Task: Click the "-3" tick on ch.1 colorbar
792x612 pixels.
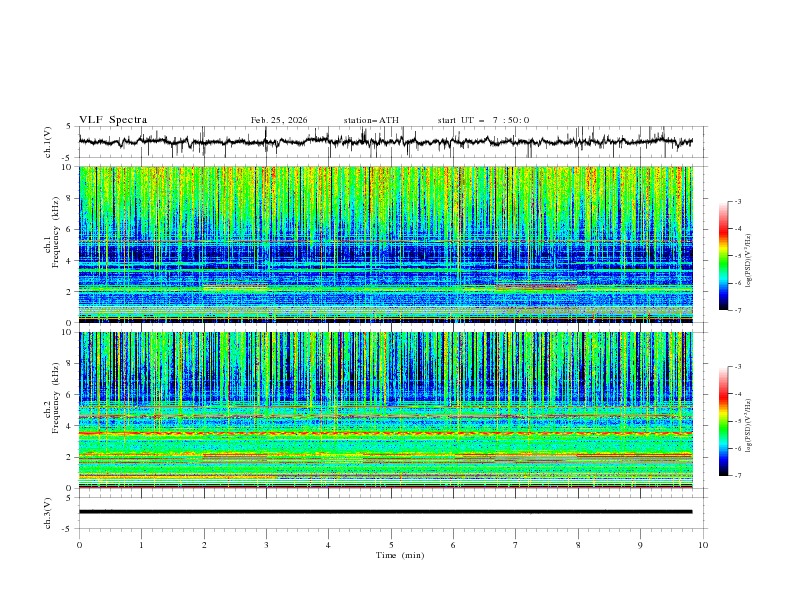Action: [x=738, y=201]
